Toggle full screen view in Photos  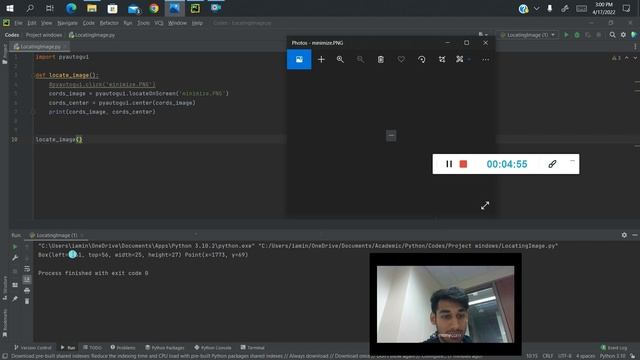(485, 206)
